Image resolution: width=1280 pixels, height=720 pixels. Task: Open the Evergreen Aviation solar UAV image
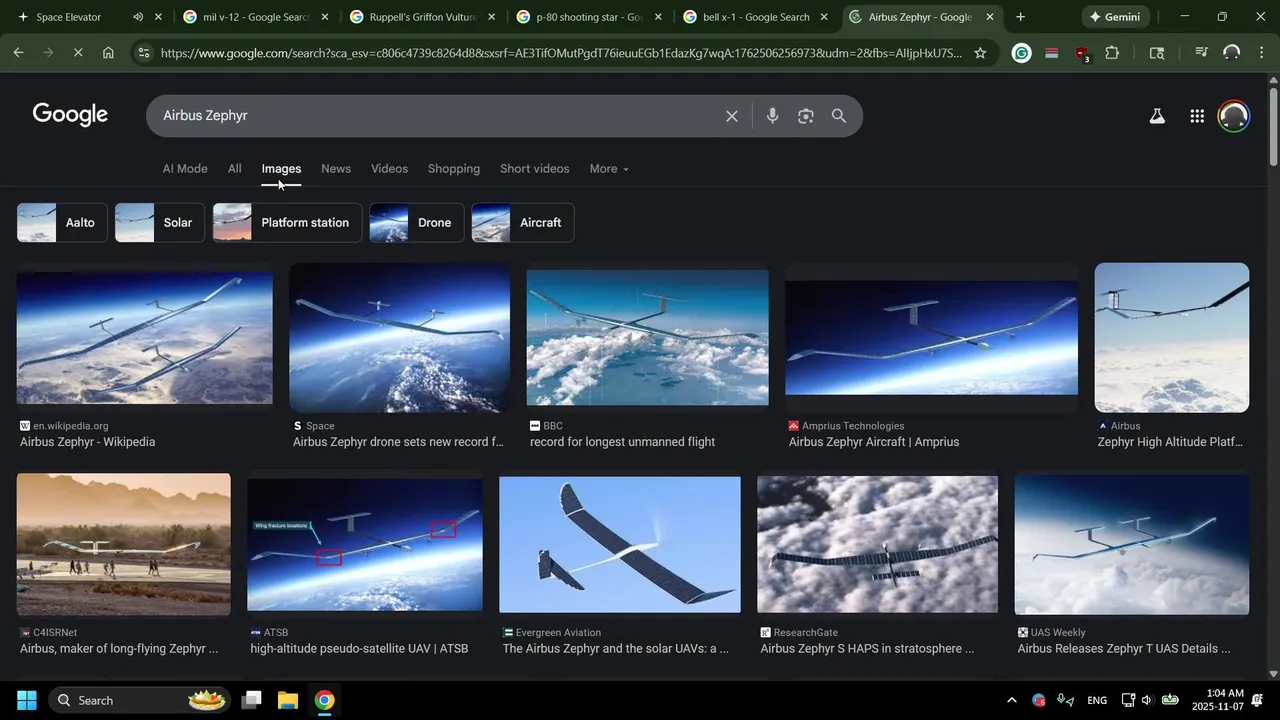tap(620, 544)
